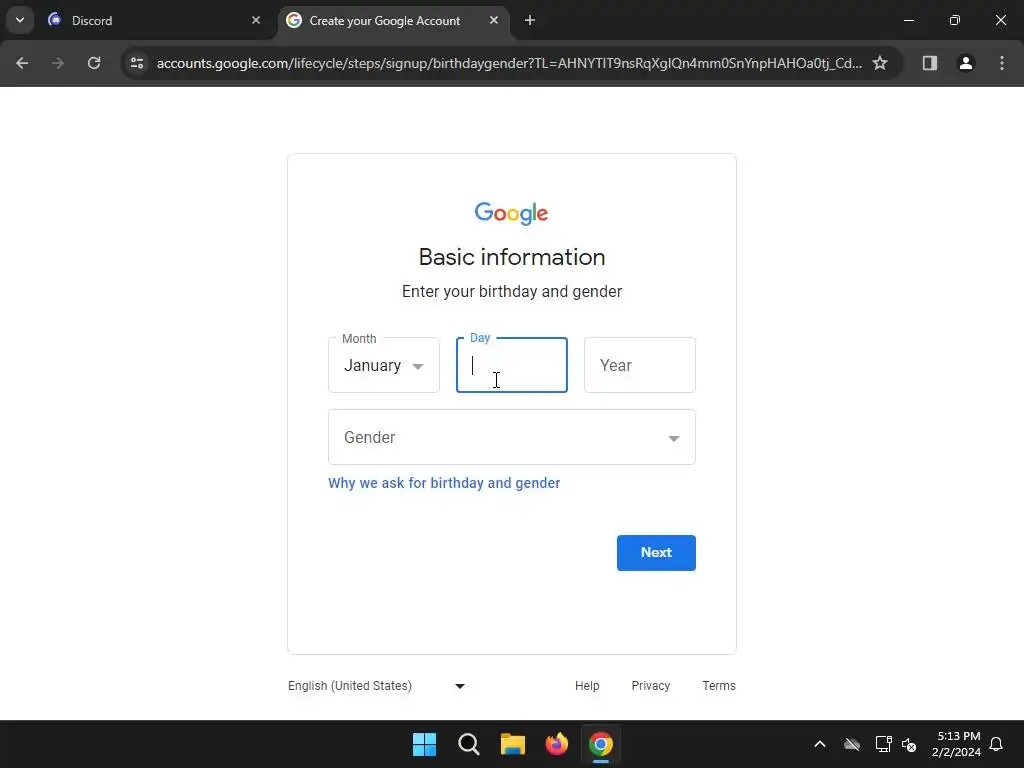Close the Create your Google Account tab
The height and width of the screenshot is (768, 1024).
click(494, 20)
